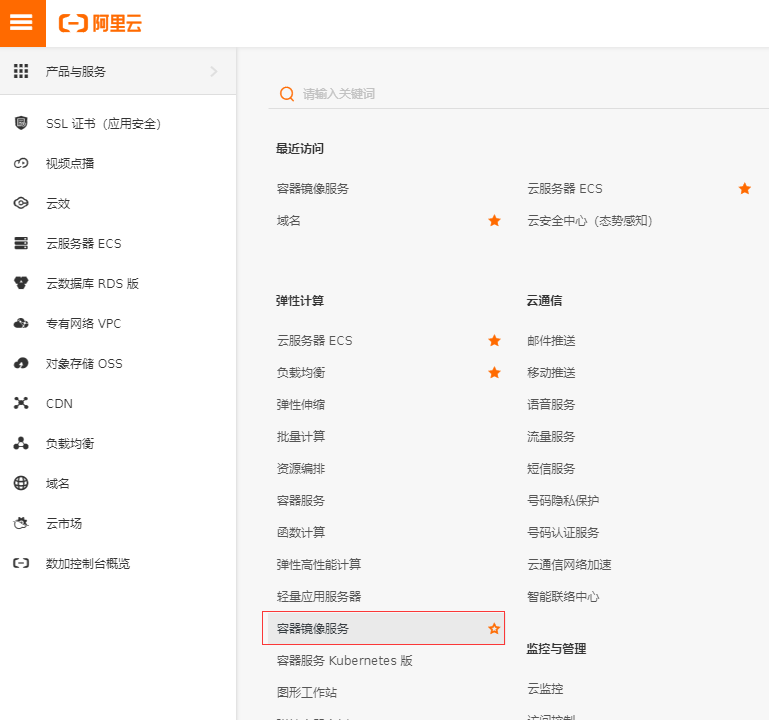The image size is (769, 720).
Task: Open 云安全中心（态势感知）
Action: coord(590,221)
